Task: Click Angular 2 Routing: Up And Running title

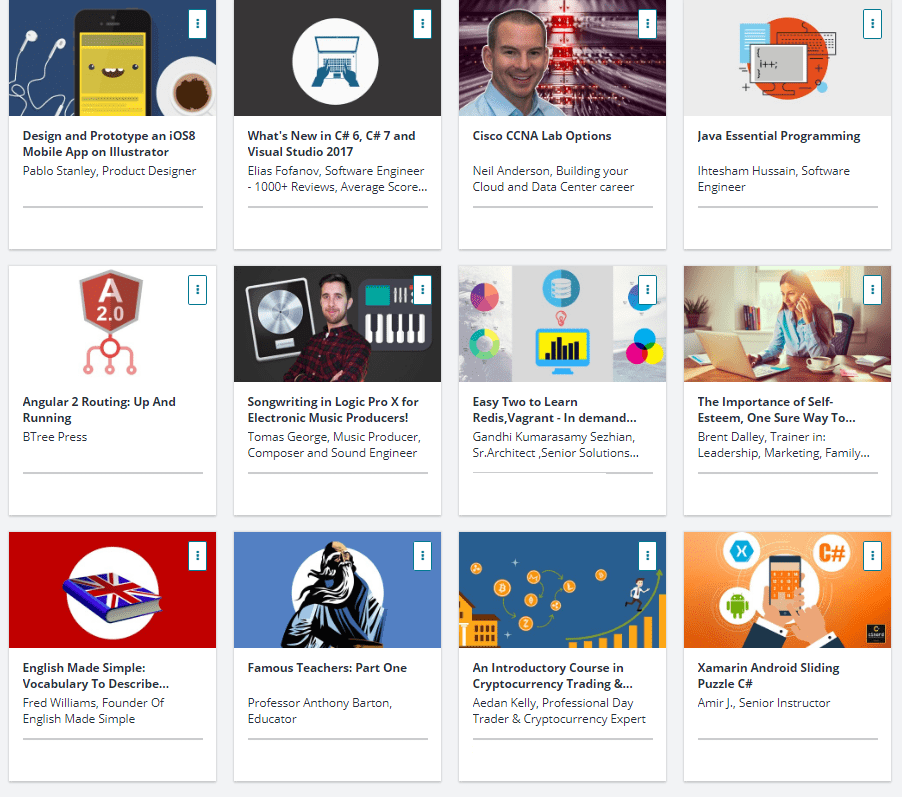Action: pyautogui.click(x=99, y=410)
